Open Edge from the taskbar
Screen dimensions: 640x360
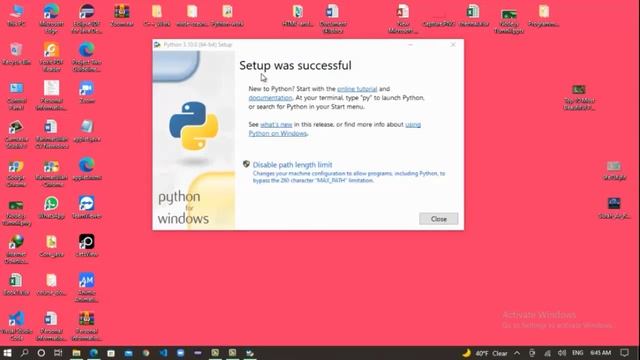point(94,353)
